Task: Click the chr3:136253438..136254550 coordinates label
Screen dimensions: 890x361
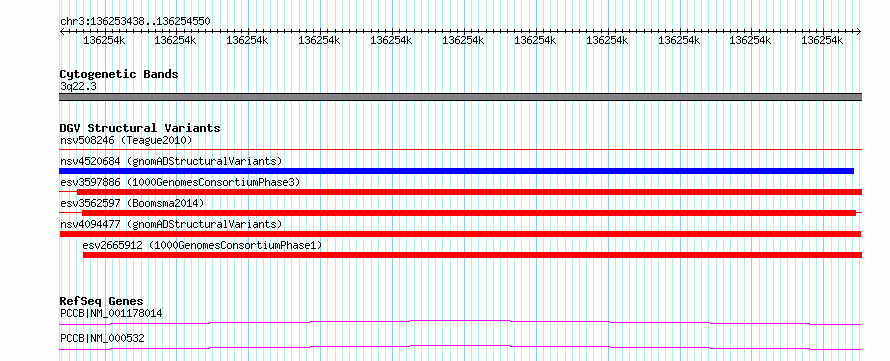Action: coord(135,22)
